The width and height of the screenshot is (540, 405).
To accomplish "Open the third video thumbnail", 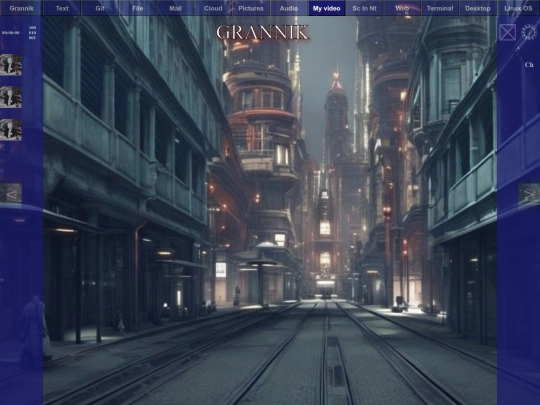I will 11,129.
